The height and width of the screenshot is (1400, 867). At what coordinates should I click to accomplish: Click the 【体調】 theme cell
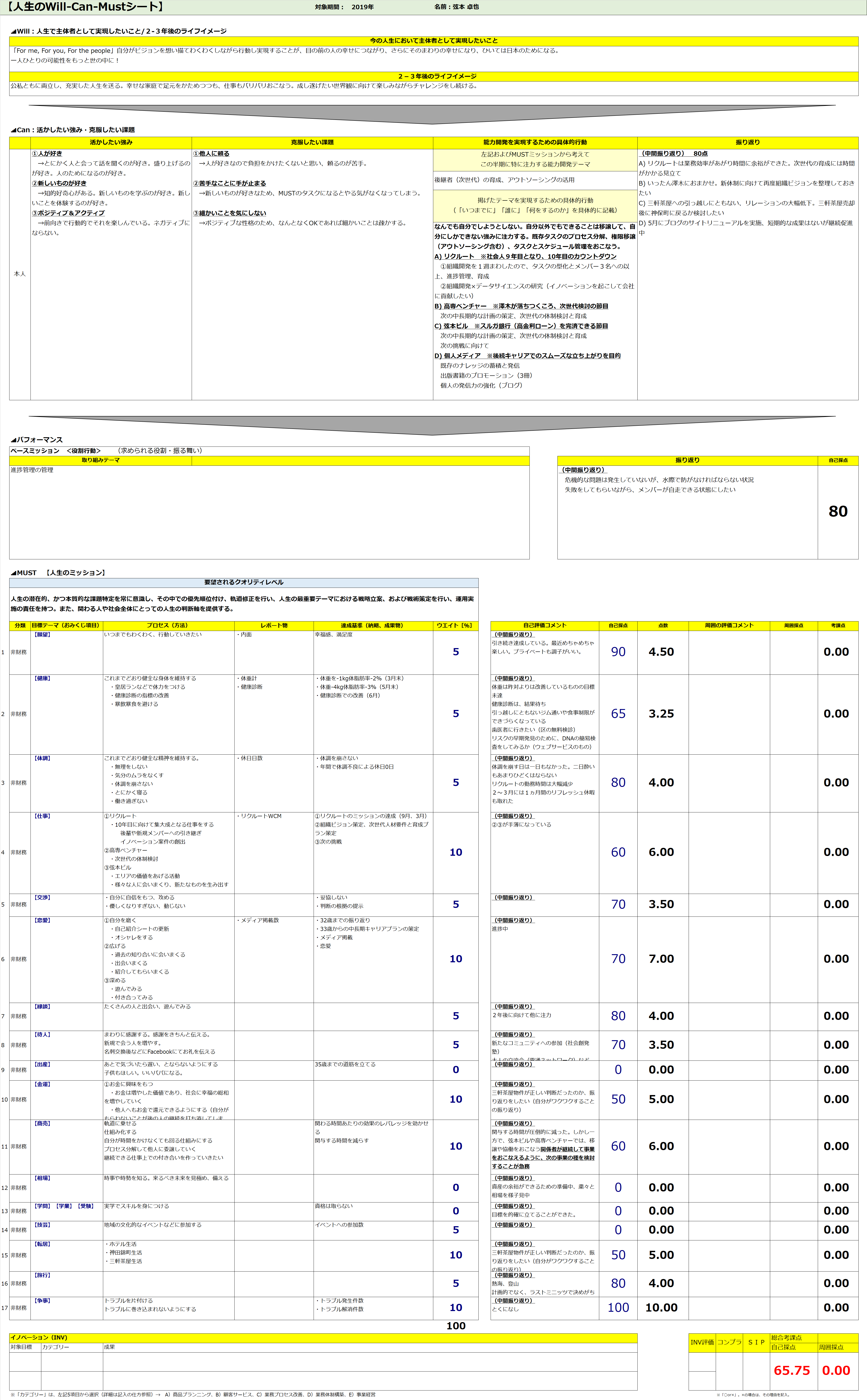(x=67, y=783)
